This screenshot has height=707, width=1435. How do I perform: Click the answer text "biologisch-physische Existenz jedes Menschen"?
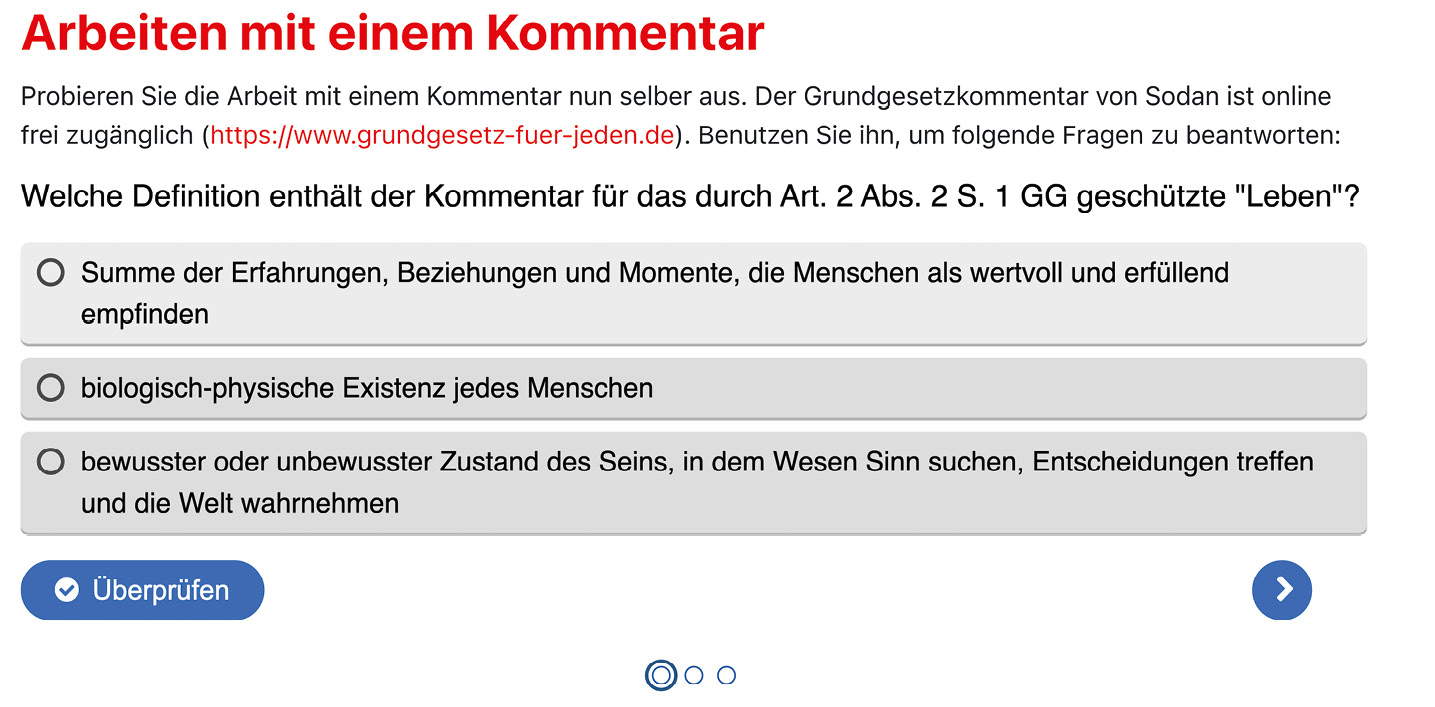coord(367,388)
